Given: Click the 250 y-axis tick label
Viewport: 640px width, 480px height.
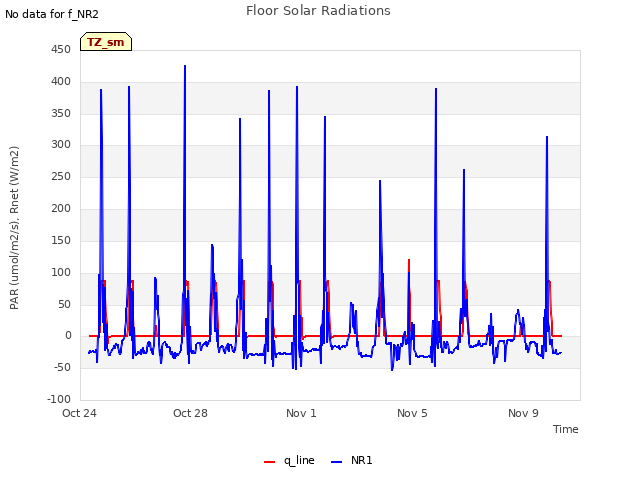Looking at the screenshot, I should [x=61, y=177].
